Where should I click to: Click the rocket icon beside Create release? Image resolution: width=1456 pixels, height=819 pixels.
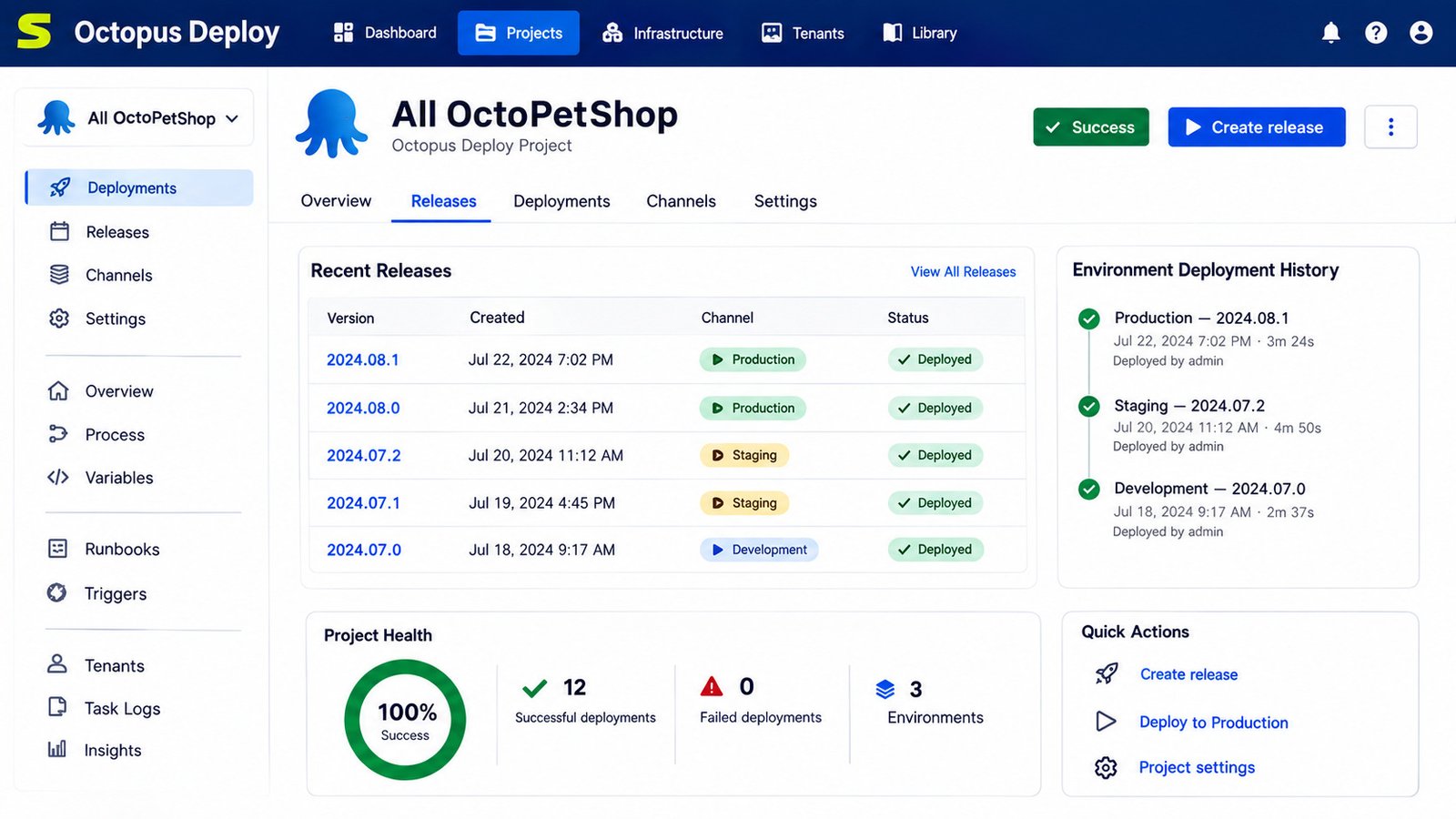(x=1106, y=673)
